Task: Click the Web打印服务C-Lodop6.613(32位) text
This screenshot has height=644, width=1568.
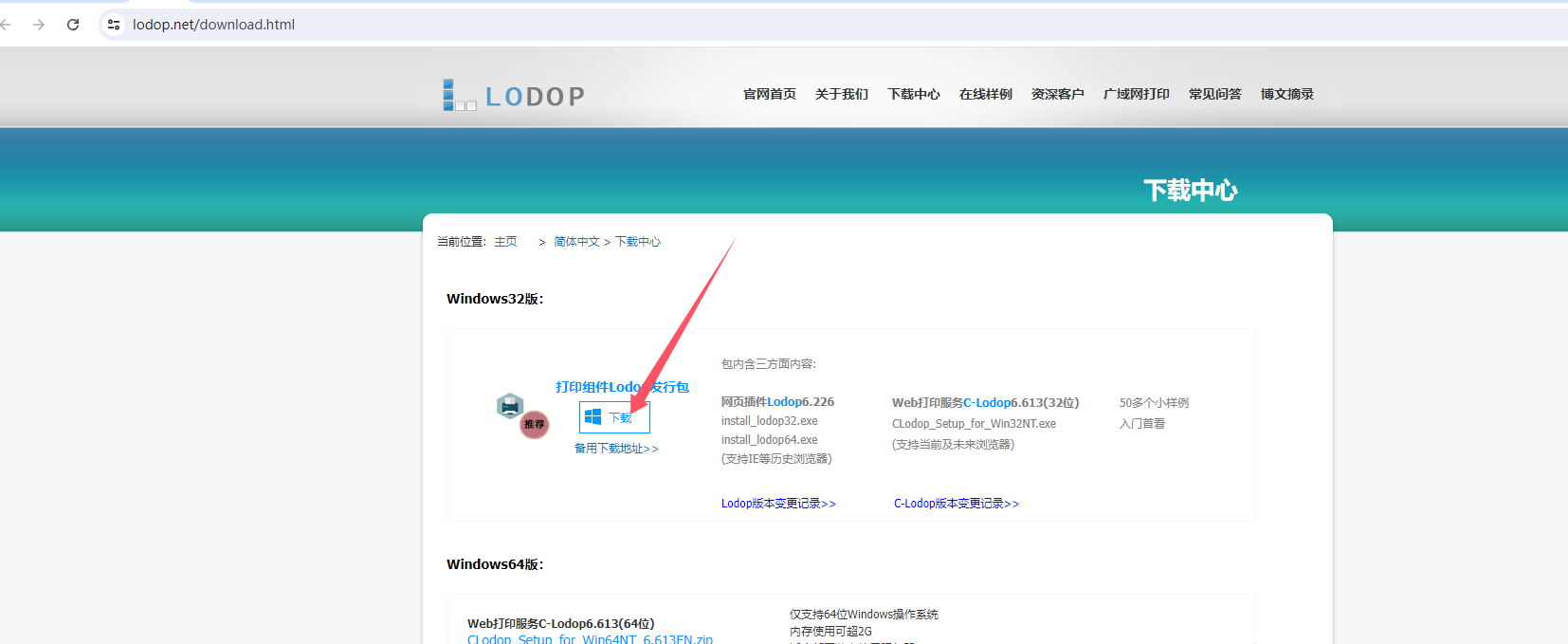Action: [985, 403]
